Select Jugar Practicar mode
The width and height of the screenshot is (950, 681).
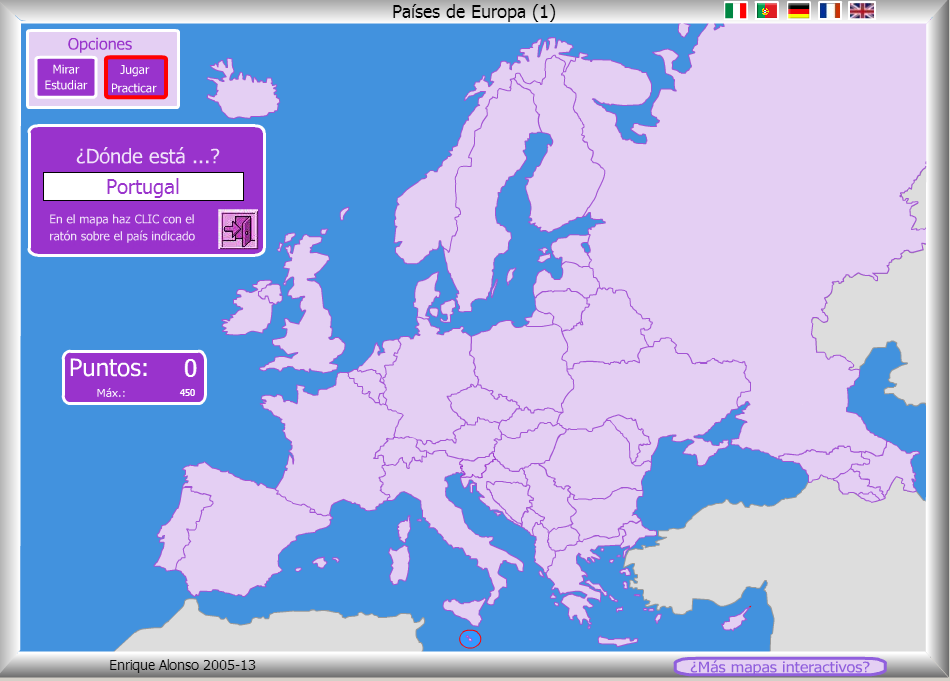click(x=135, y=78)
